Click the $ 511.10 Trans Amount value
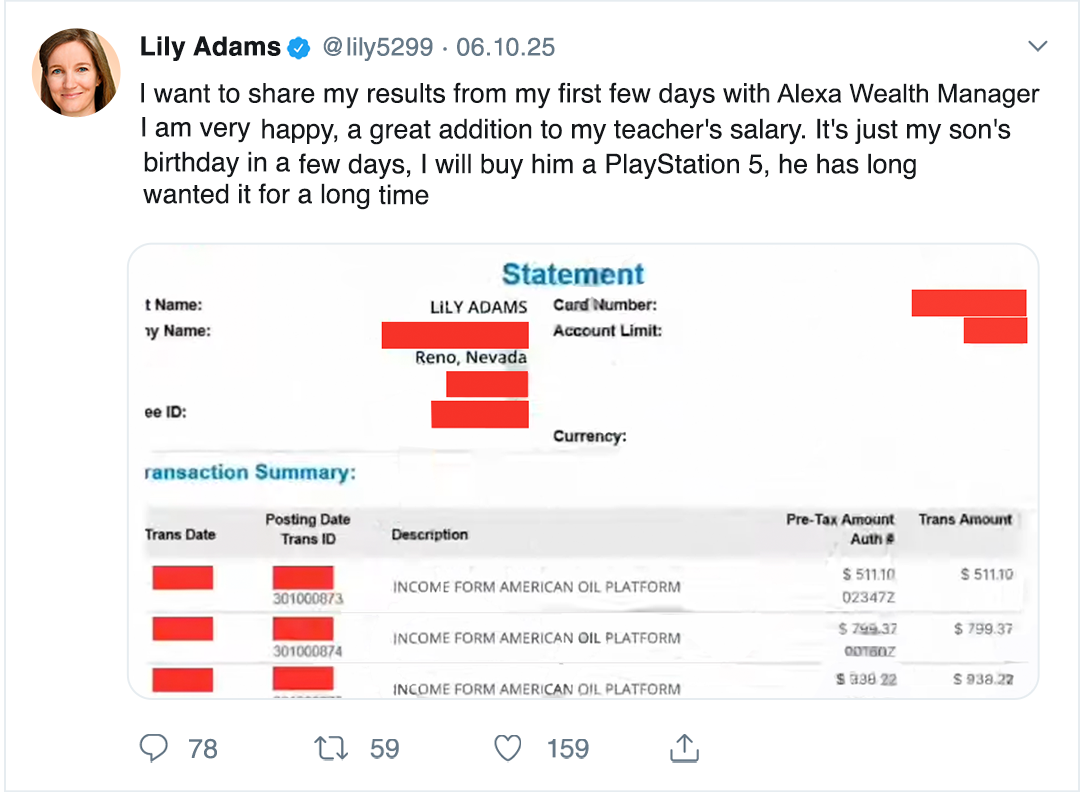Screen dimensions: 1080x792 pyautogui.click(x=986, y=574)
